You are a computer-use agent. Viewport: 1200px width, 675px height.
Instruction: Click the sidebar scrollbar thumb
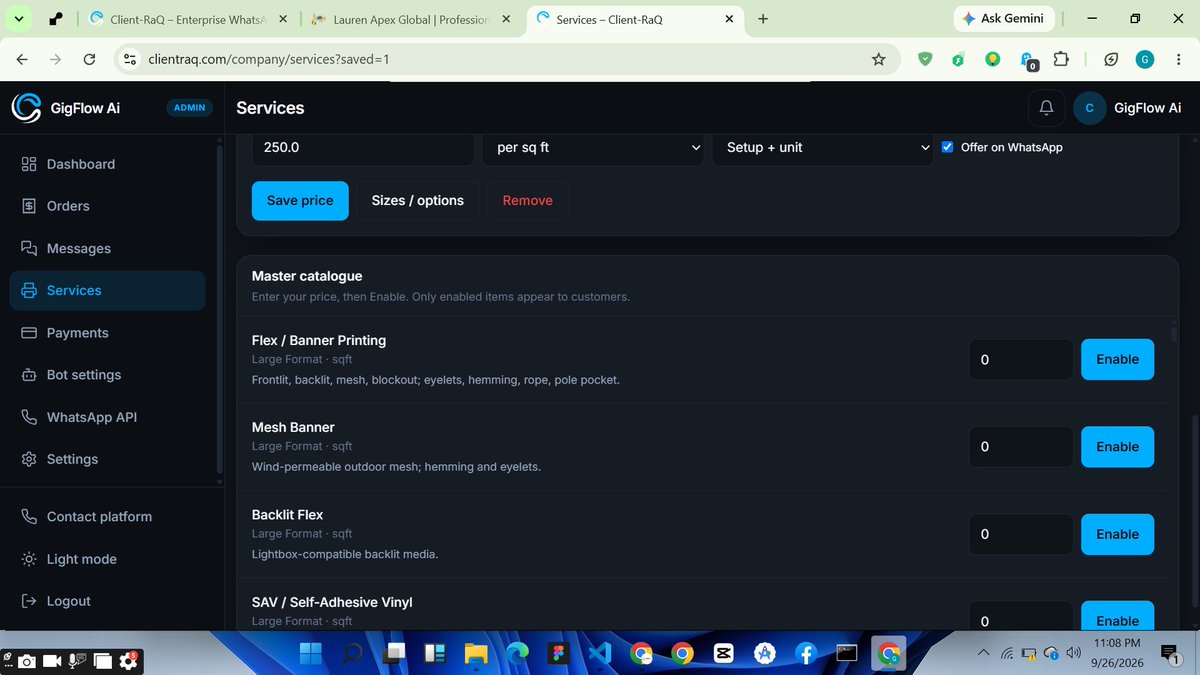click(220, 312)
